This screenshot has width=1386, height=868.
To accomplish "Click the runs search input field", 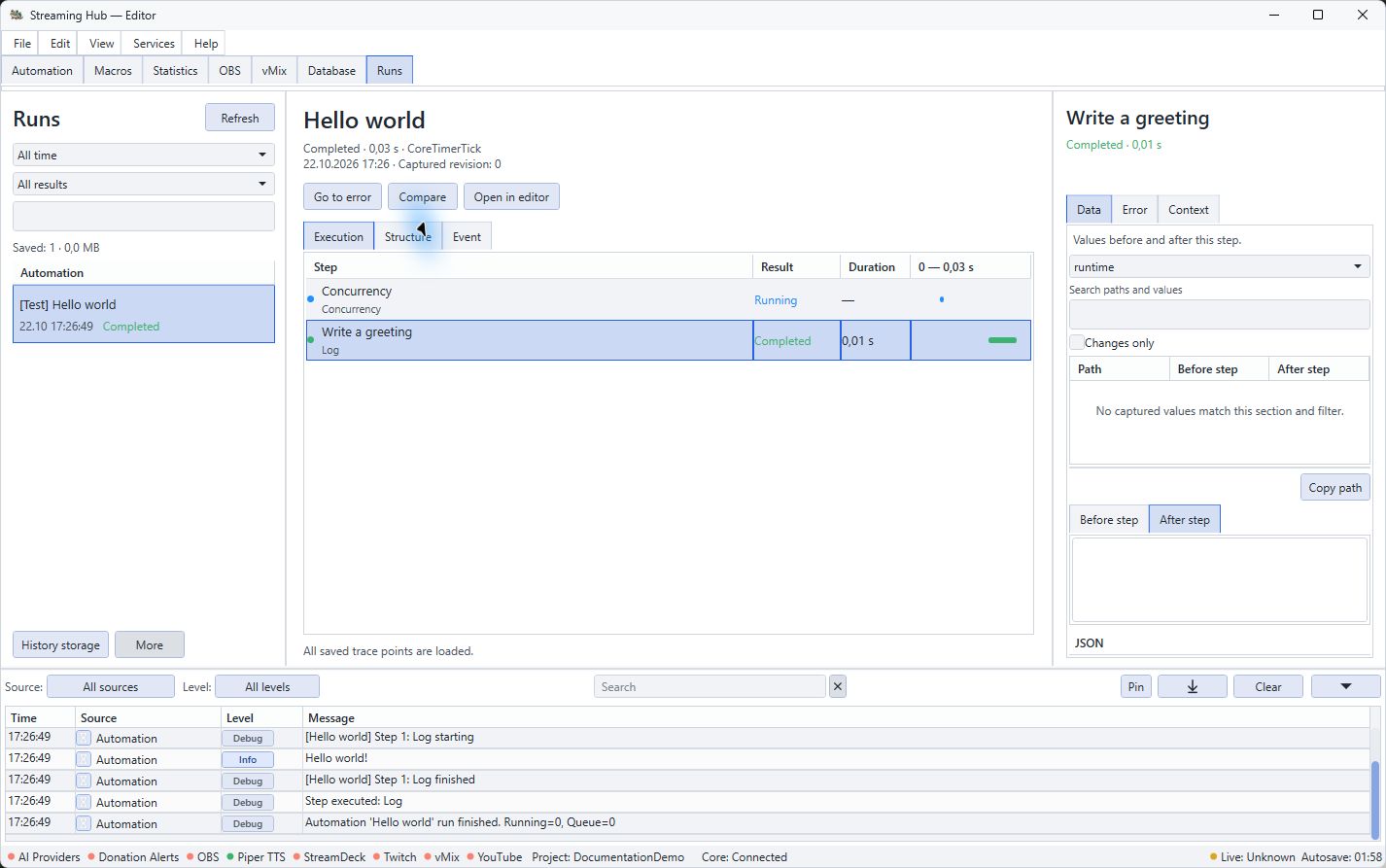I will point(144,216).
